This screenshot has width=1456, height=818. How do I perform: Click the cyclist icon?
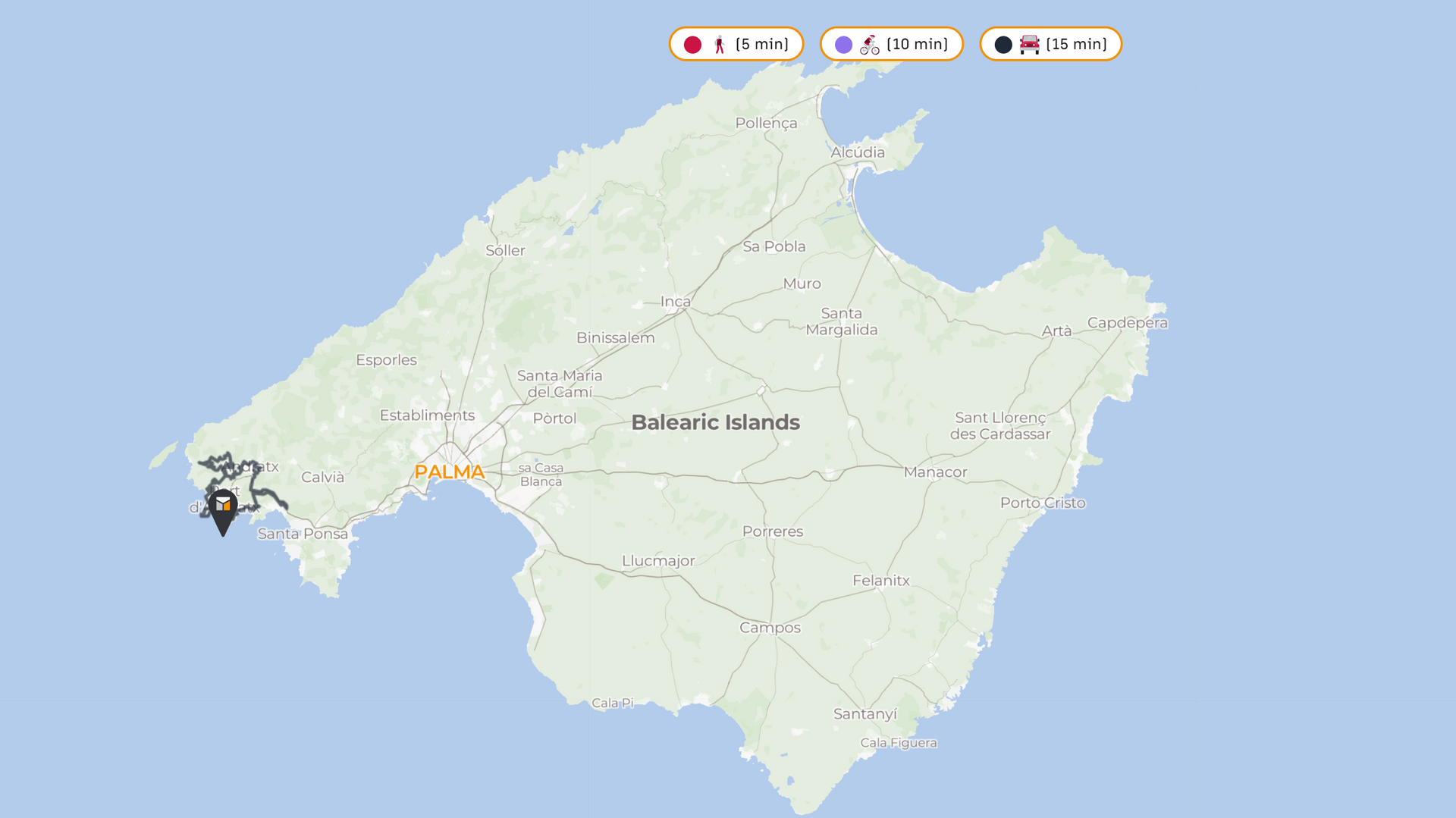coord(869,45)
